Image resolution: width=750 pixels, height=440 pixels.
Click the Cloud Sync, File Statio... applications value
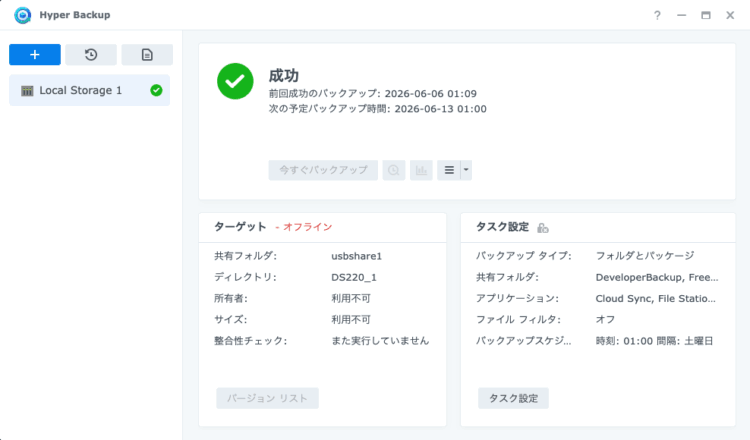(655, 298)
